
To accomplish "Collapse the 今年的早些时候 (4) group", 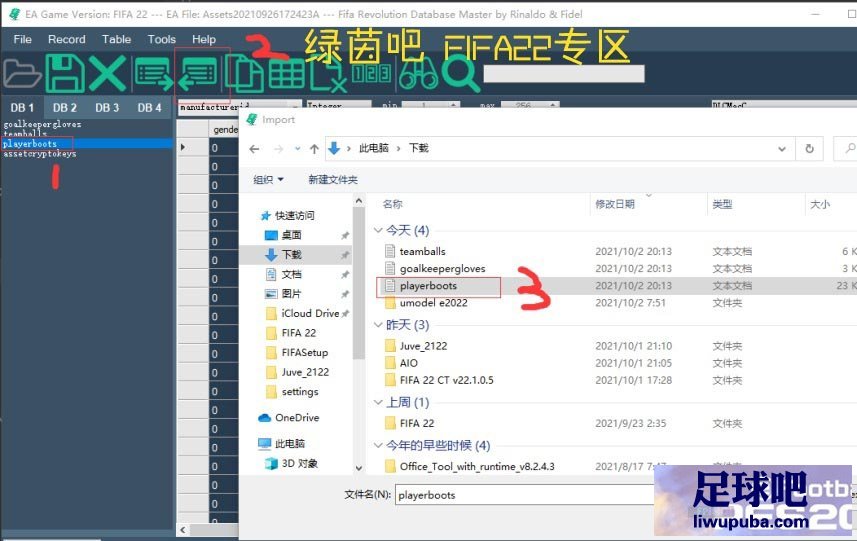I will (x=378, y=445).
